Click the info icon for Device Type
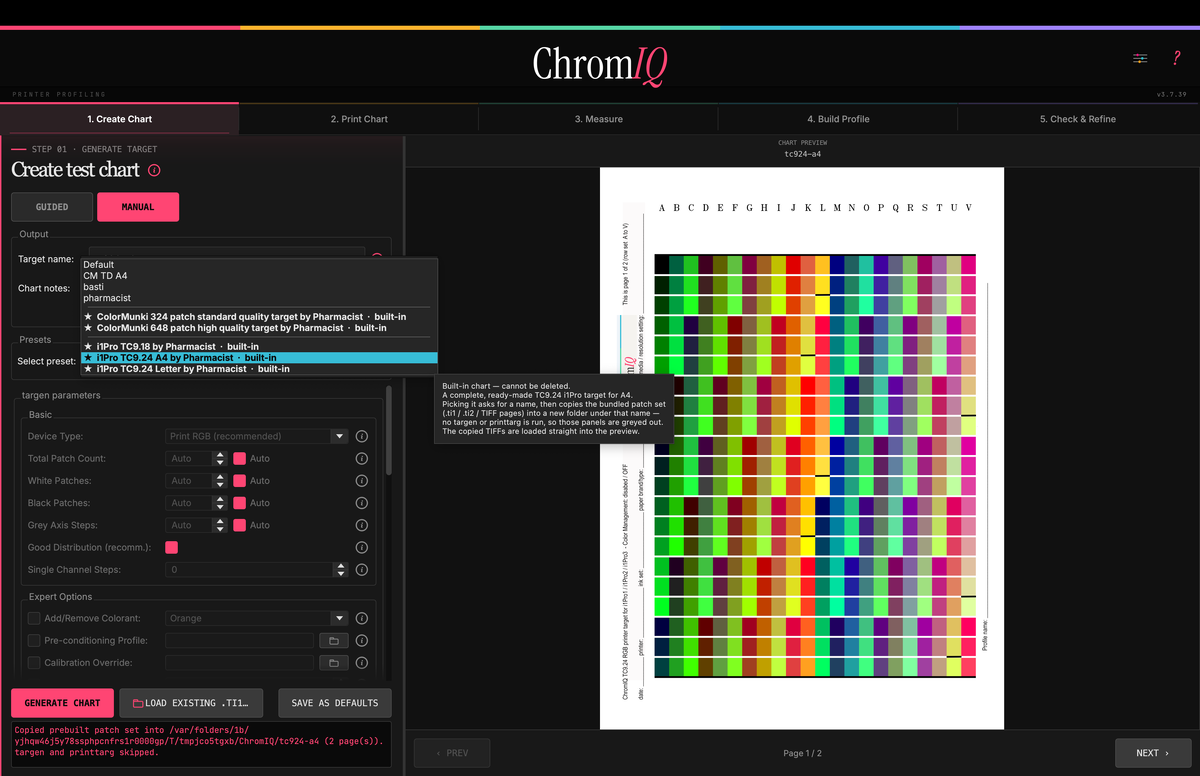This screenshot has width=1200, height=776. tap(362, 436)
